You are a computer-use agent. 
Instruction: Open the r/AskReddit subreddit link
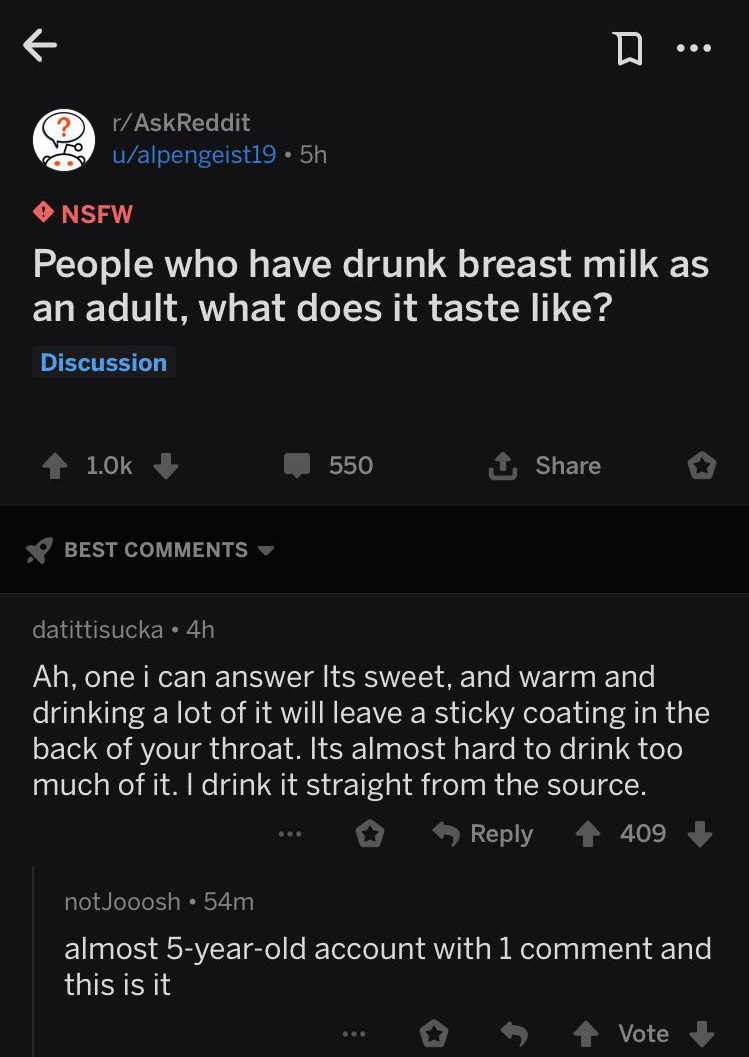point(181,122)
